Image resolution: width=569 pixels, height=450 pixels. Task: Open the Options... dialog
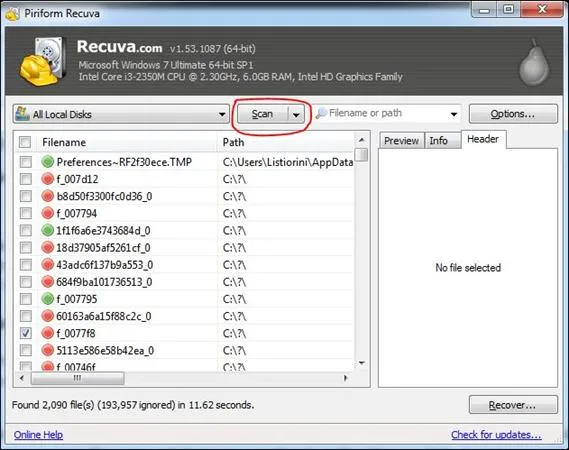513,114
